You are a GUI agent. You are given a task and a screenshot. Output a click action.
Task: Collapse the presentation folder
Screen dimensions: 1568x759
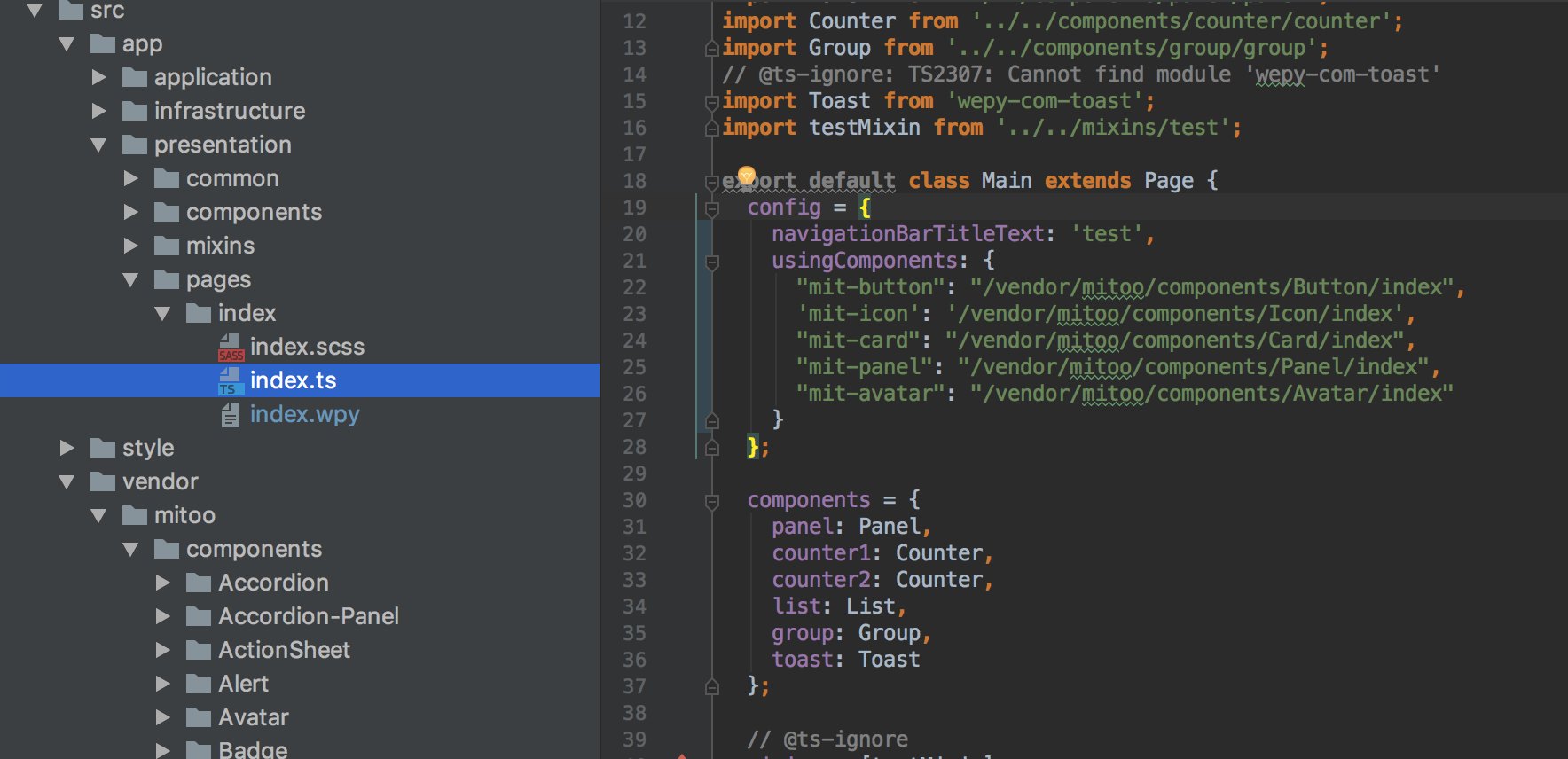[x=99, y=145]
